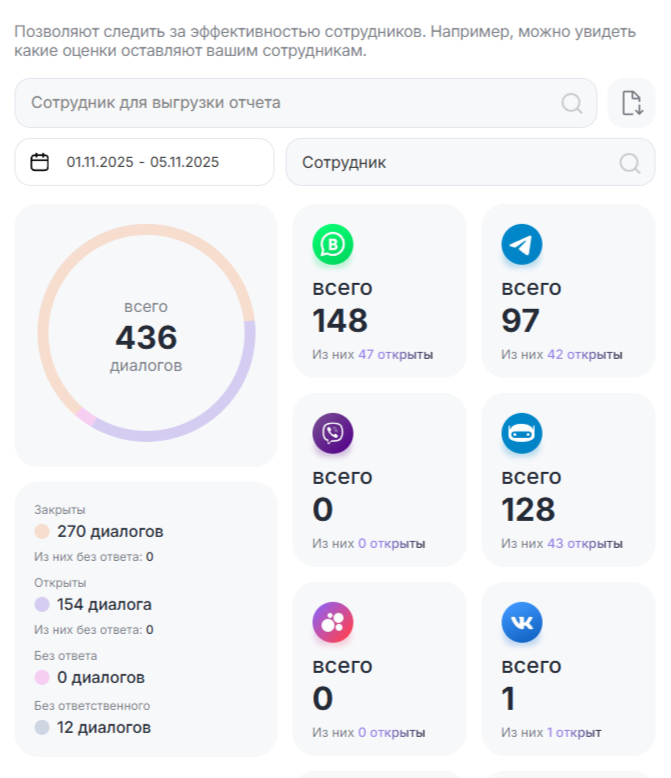671x778 pixels.
Task: Click the WhatsApp Business channel icon
Action: click(x=333, y=245)
